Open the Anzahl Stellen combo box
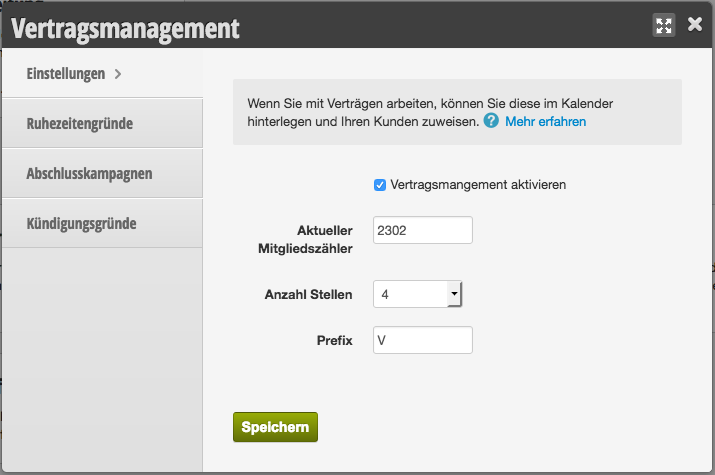The height and width of the screenshot is (475, 715). (x=418, y=294)
